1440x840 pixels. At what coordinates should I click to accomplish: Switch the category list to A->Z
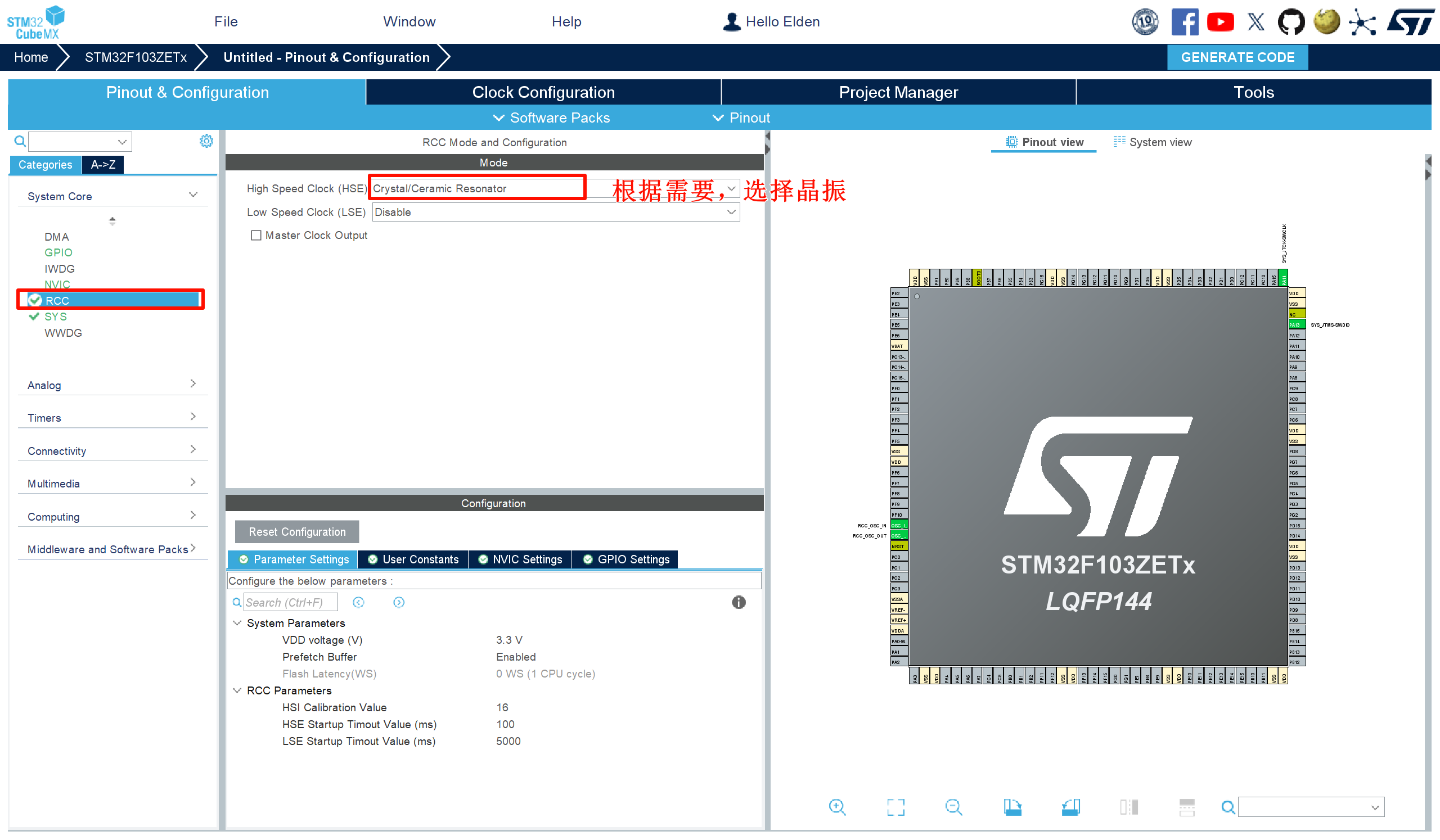pos(103,165)
